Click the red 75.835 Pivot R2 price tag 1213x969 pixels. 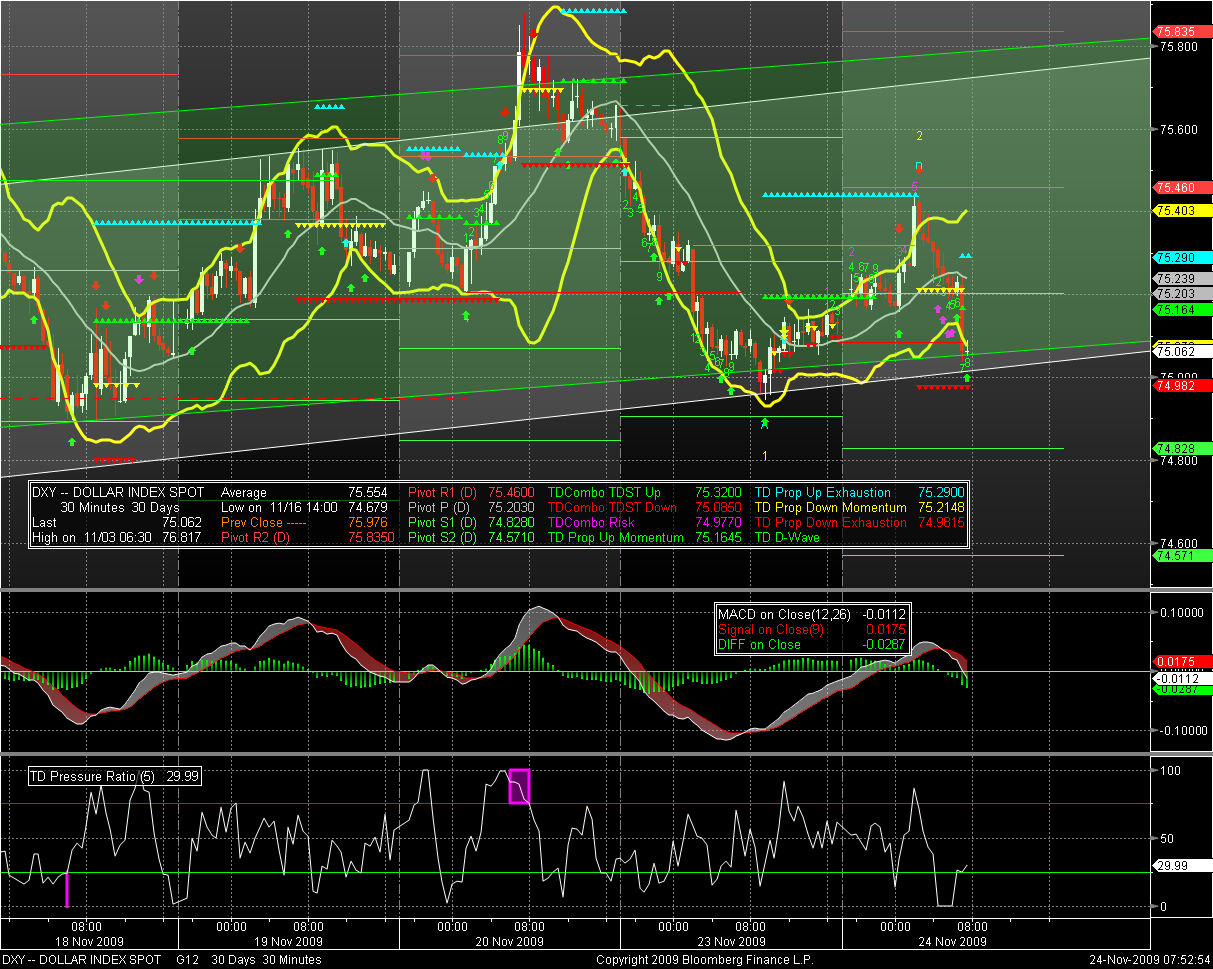(x=1175, y=31)
